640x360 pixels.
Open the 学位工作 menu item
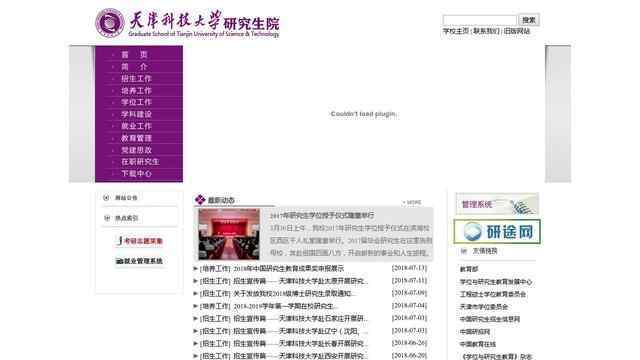tap(136, 102)
